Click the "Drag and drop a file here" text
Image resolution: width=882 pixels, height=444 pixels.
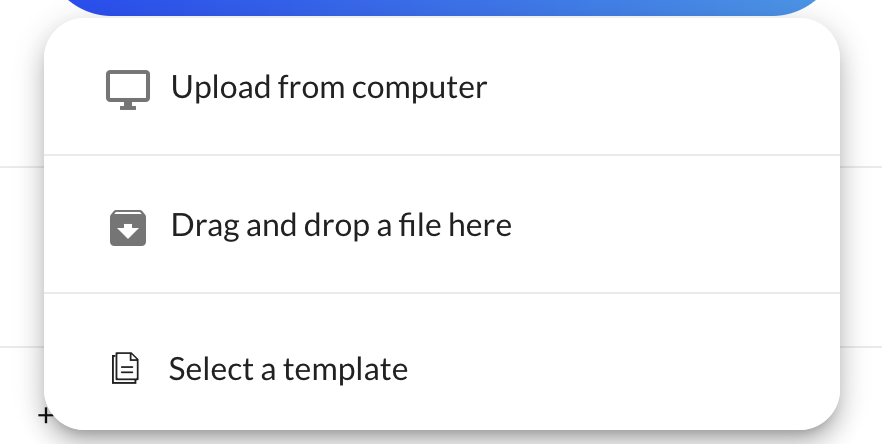[341, 225]
